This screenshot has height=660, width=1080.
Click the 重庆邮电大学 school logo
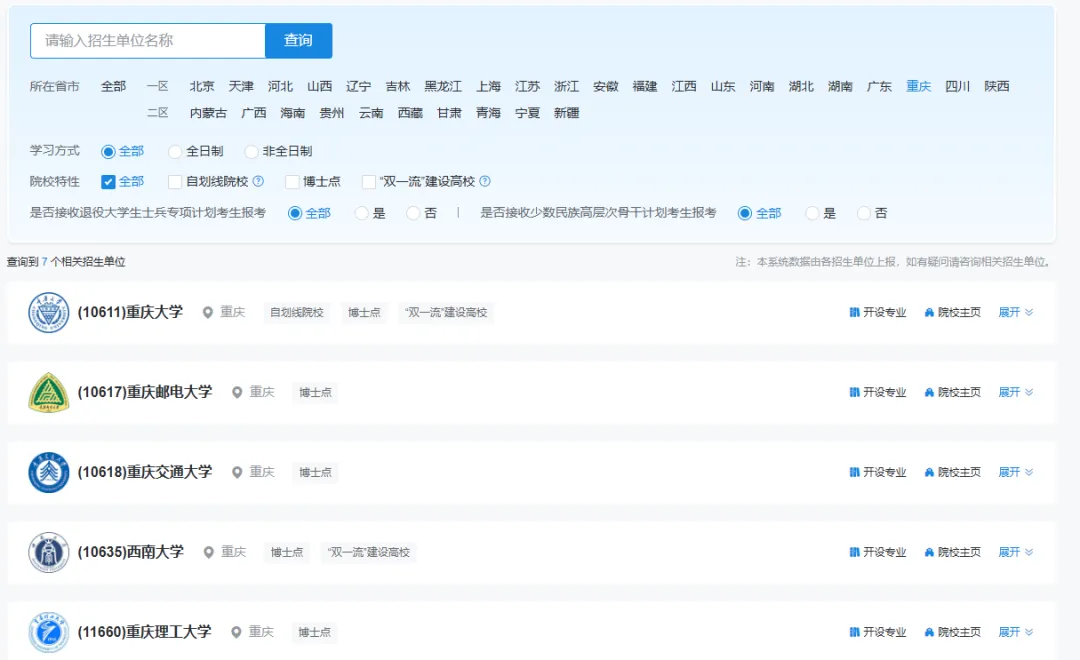[48, 392]
